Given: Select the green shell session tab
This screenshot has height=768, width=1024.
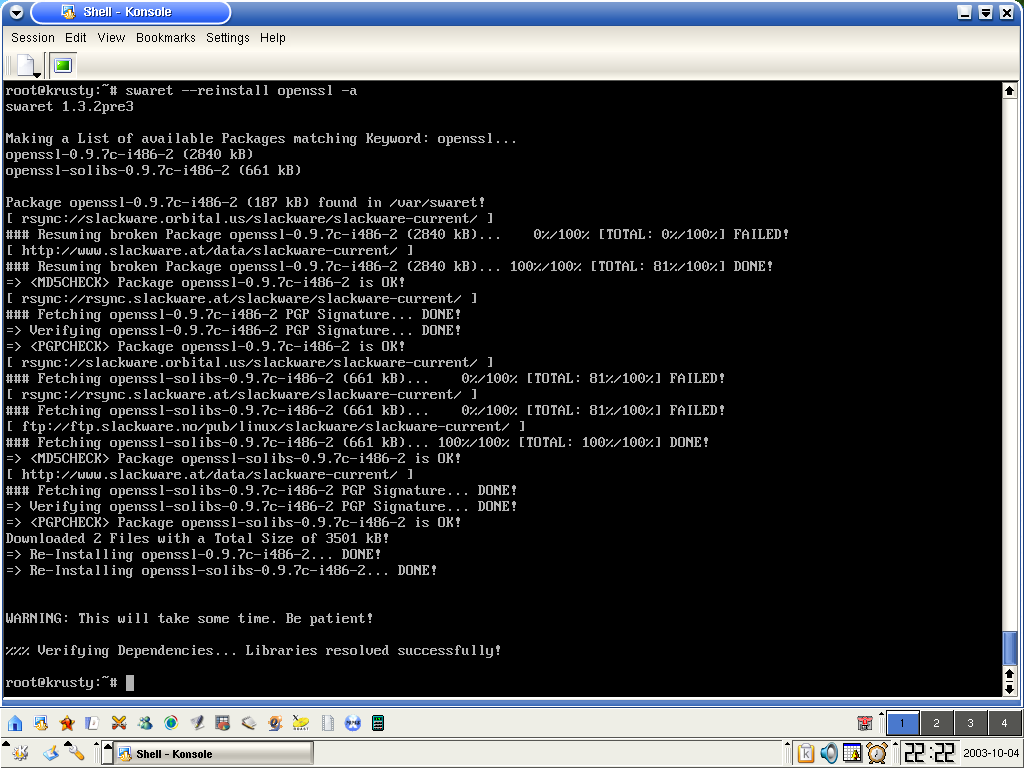Looking at the screenshot, I should tap(63, 65).
